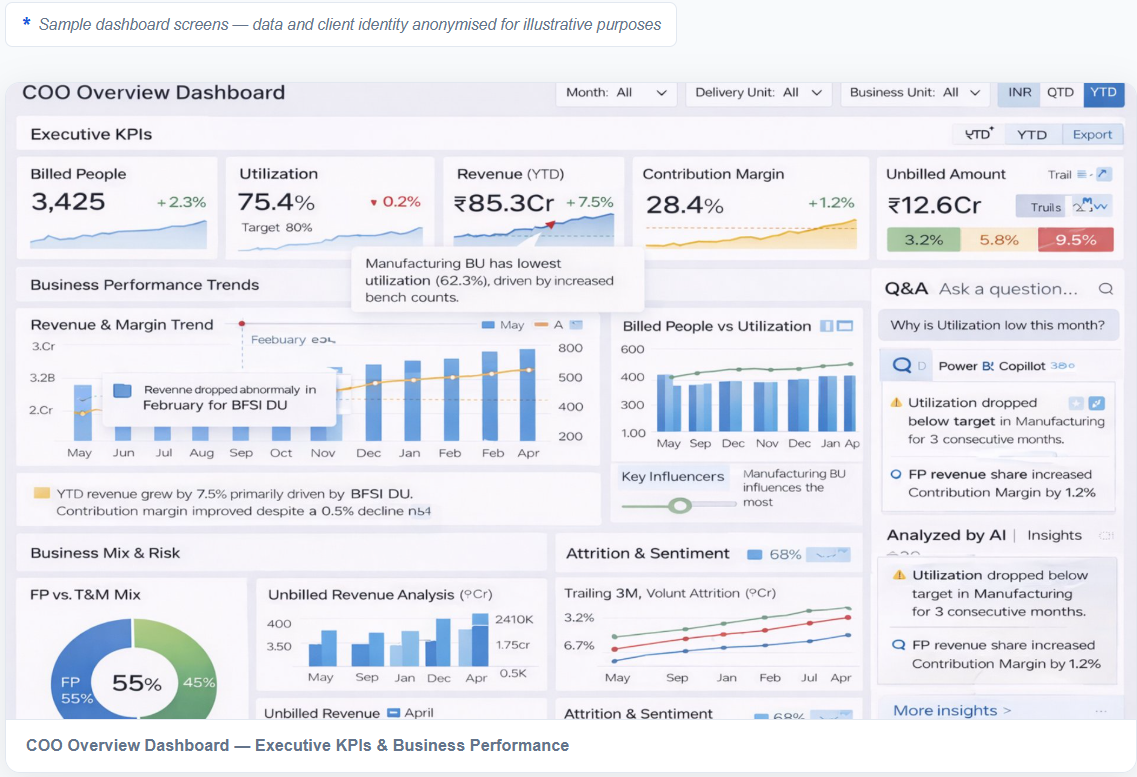Click the Apr bar in Revenue & Margin Trend
The image size is (1137, 777).
point(528,395)
